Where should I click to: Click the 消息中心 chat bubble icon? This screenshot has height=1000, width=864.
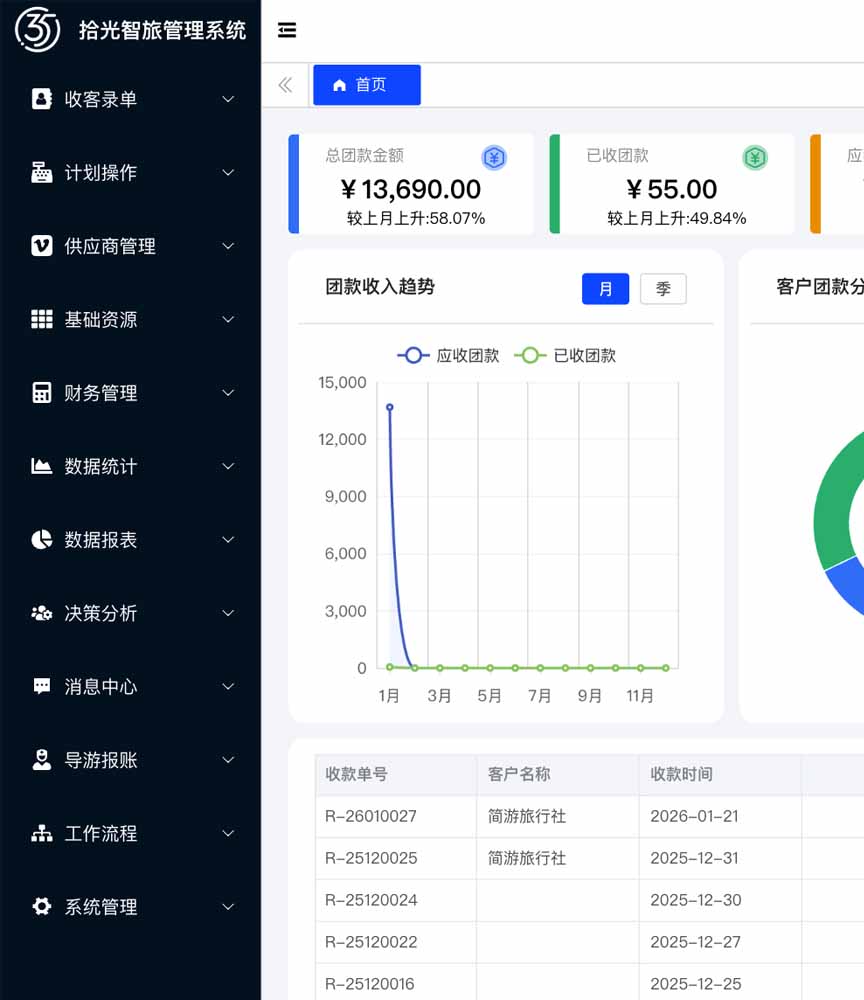[x=41, y=686]
